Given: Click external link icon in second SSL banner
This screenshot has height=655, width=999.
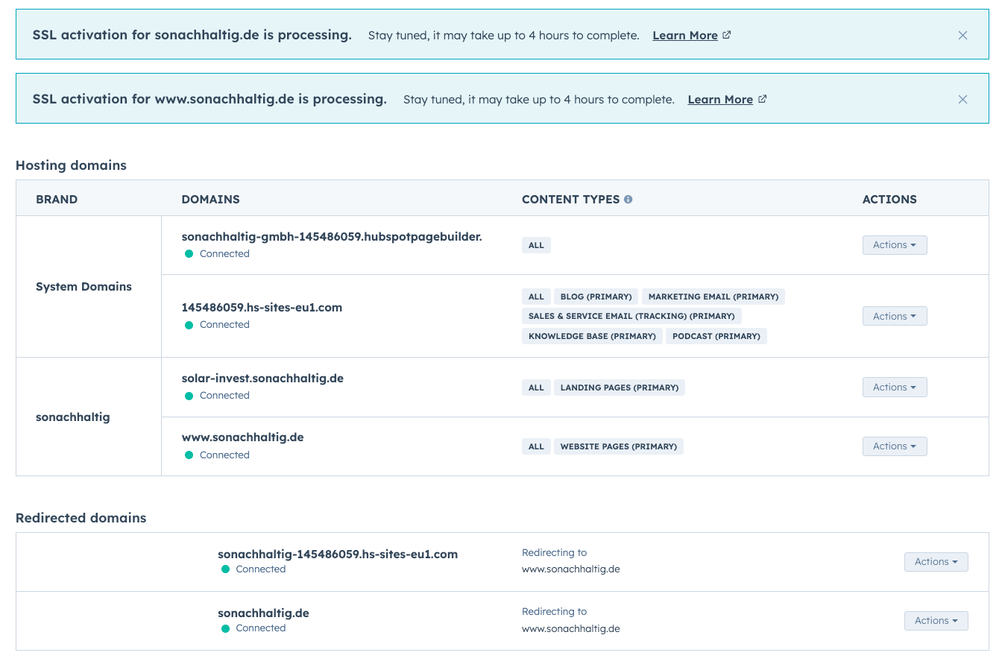Looking at the screenshot, I should (x=762, y=99).
